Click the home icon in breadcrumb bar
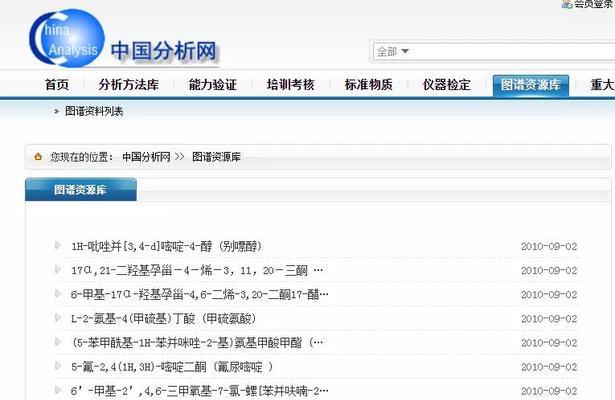615x400 pixels. (38, 157)
